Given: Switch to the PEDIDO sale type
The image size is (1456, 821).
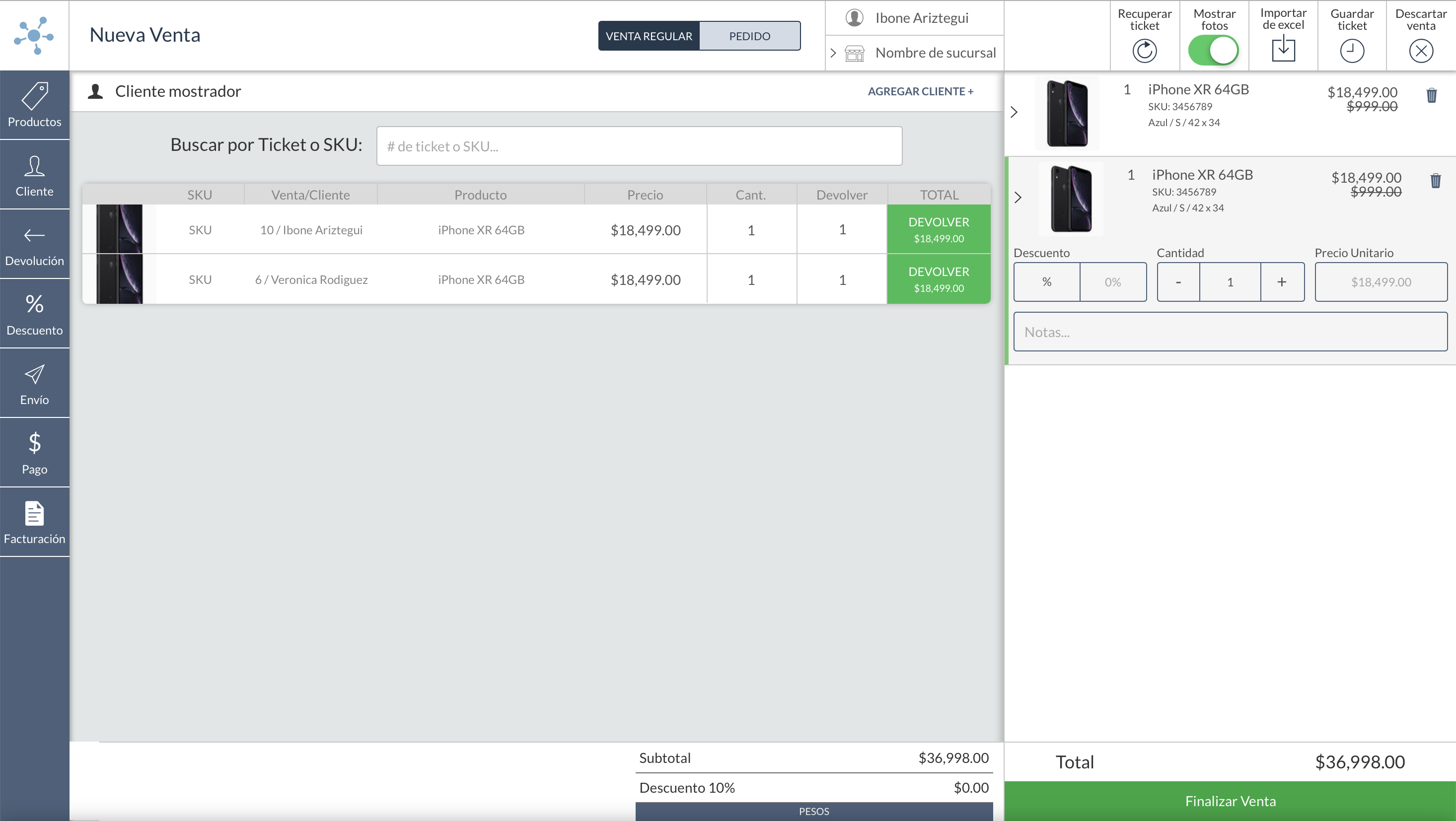Looking at the screenshot, I should tap(749, 36).
